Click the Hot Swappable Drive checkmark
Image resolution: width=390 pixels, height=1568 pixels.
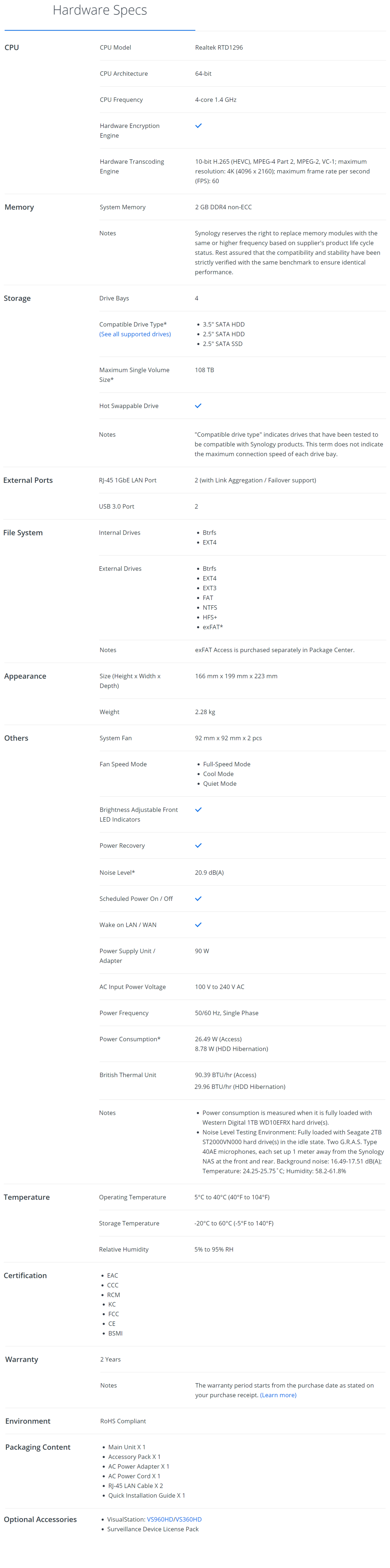tap(198, 406)
